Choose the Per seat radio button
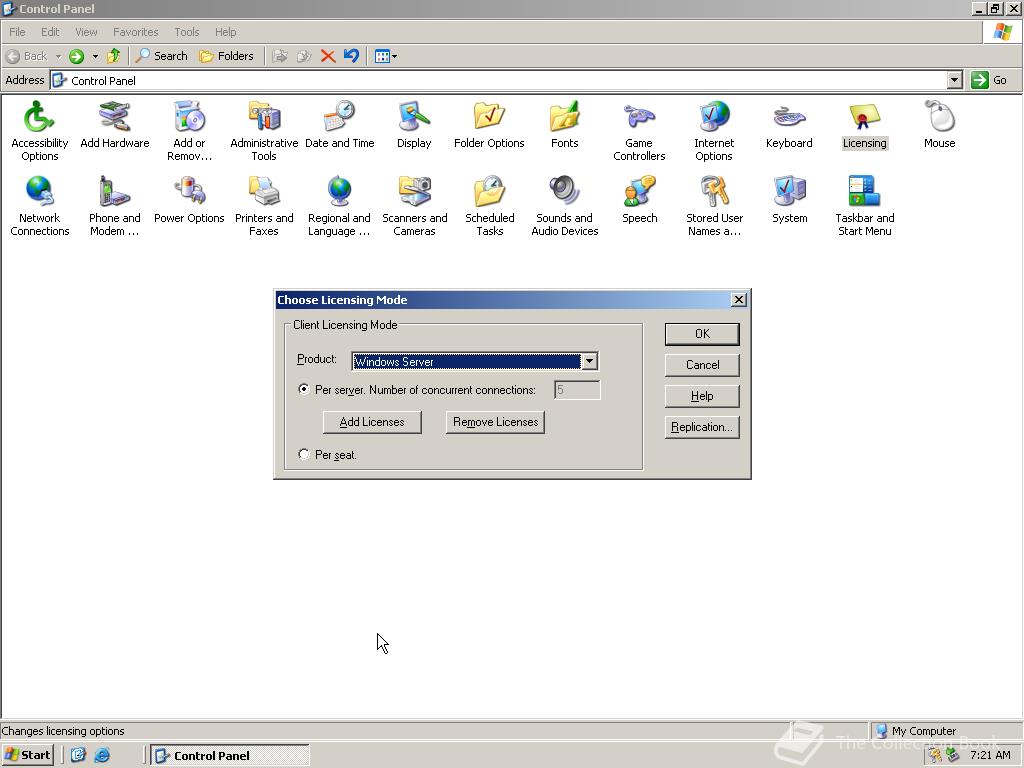The width and height of the screenshot is (1024, 768). (x=304, y=454)
